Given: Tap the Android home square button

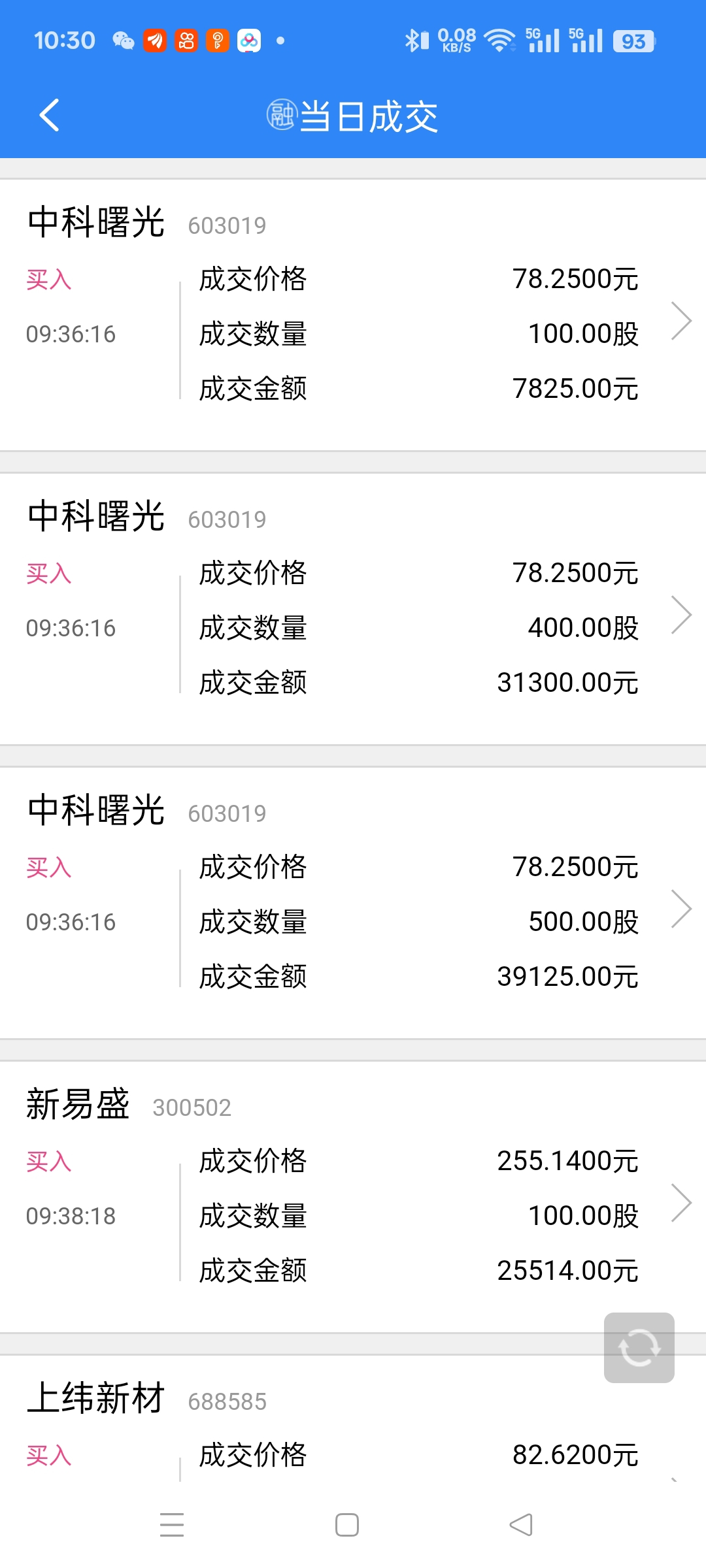Looking at the screenshot, I should (347, 1525).
